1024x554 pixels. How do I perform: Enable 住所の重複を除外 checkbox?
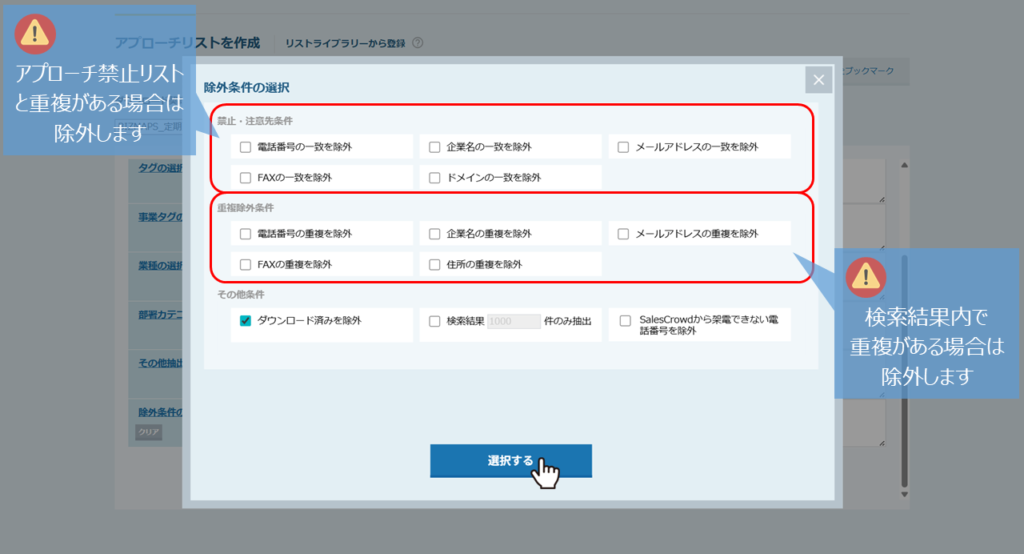click(x=434, y=264)
